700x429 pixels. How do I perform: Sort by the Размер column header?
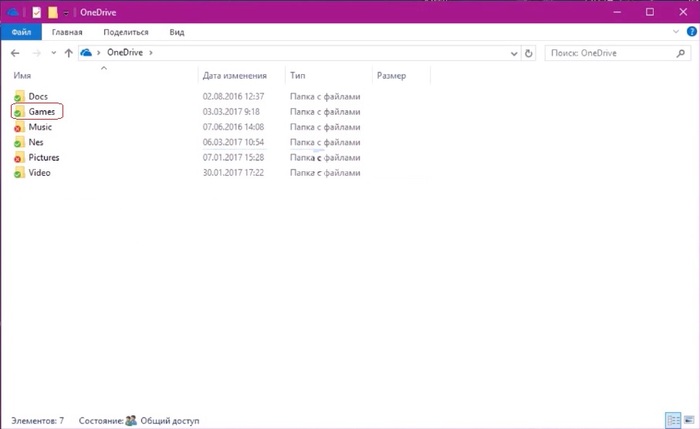[x=392, y=75]
